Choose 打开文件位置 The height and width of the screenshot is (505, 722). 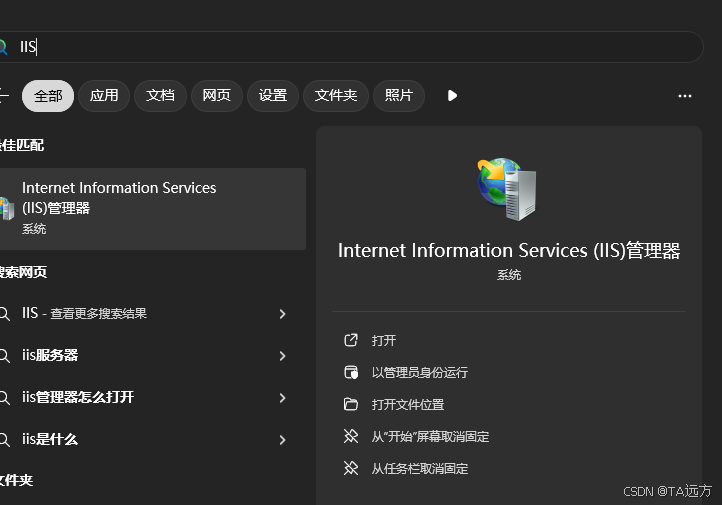click(x=408, y=405)
